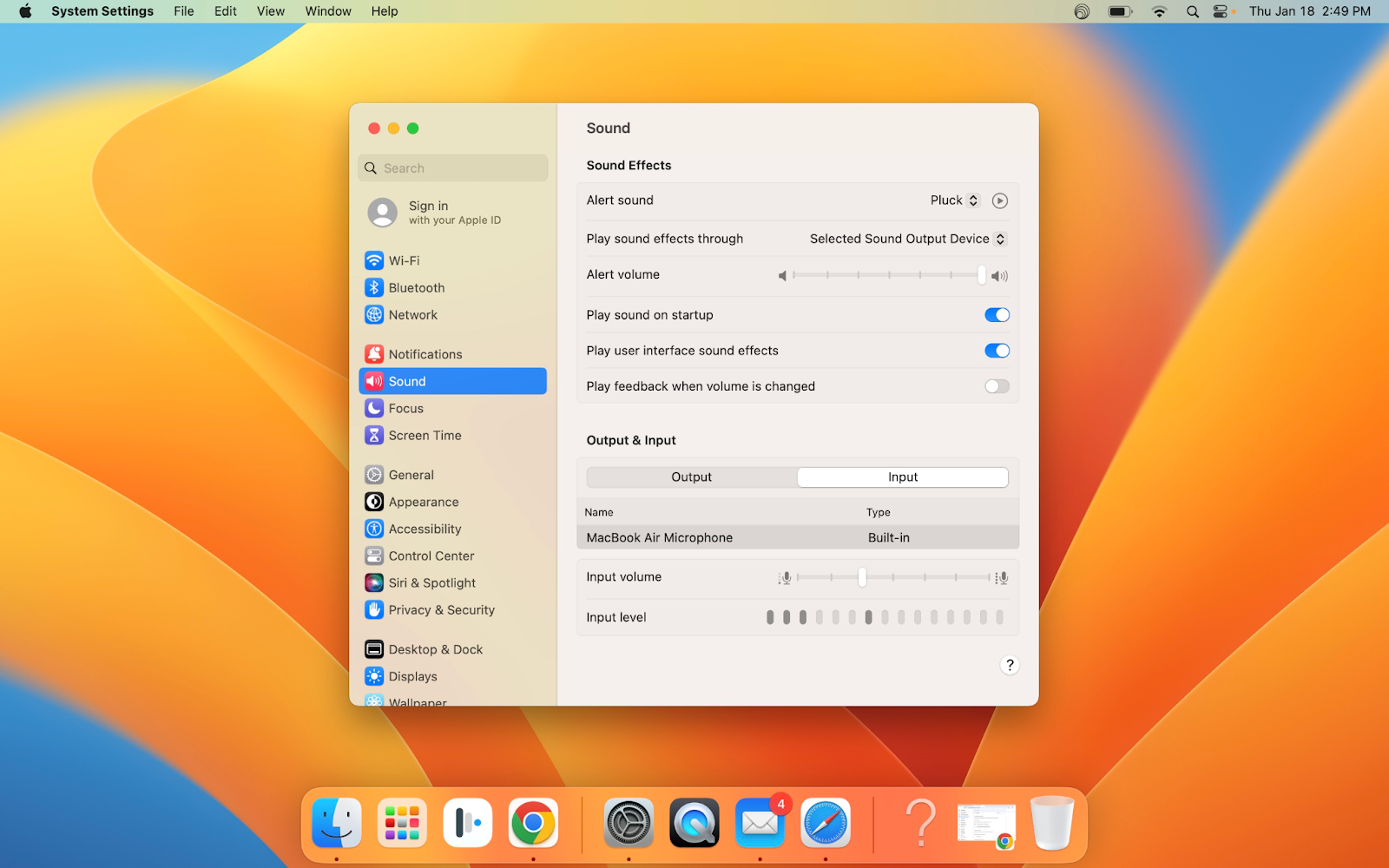Play the Pluck alert sound preview

pos(1000,201)
